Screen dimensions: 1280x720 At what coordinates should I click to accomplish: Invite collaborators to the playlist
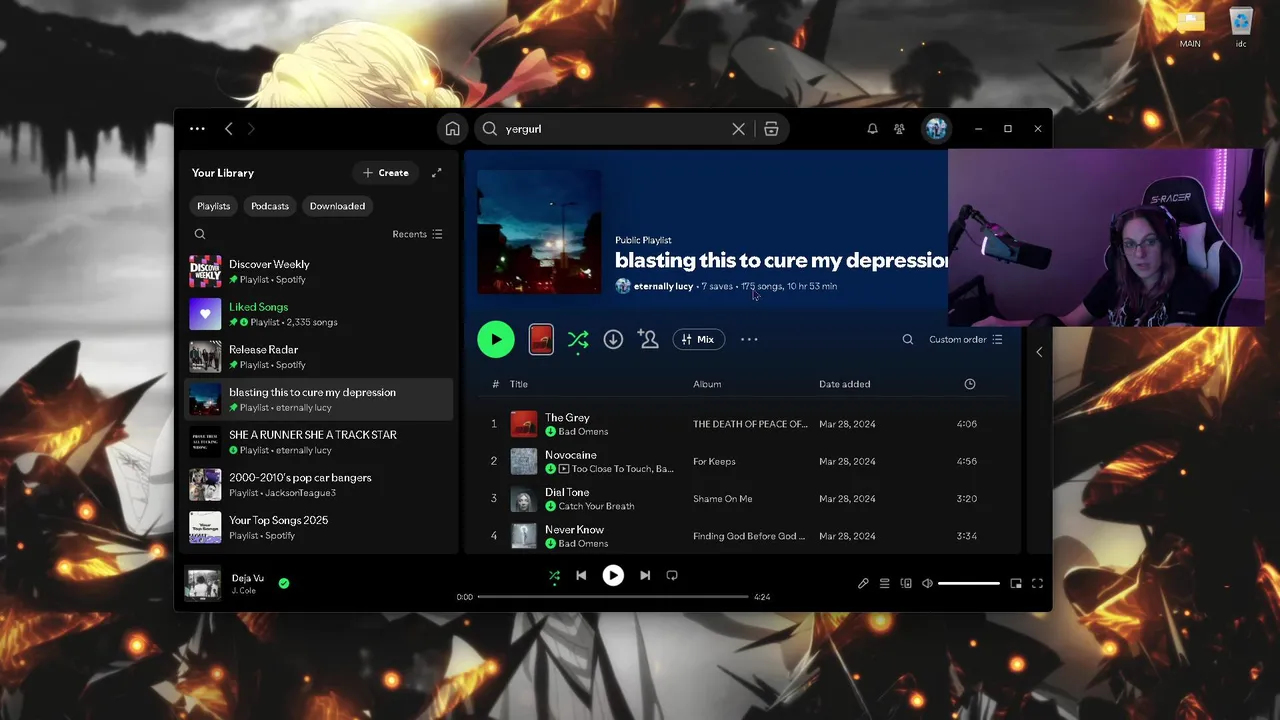649,340
